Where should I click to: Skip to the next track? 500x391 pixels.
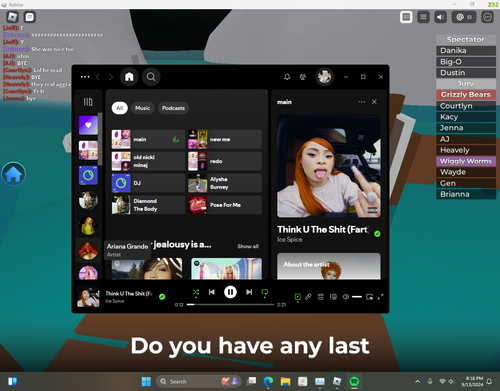pyautogui.click(x=249, y=292)
